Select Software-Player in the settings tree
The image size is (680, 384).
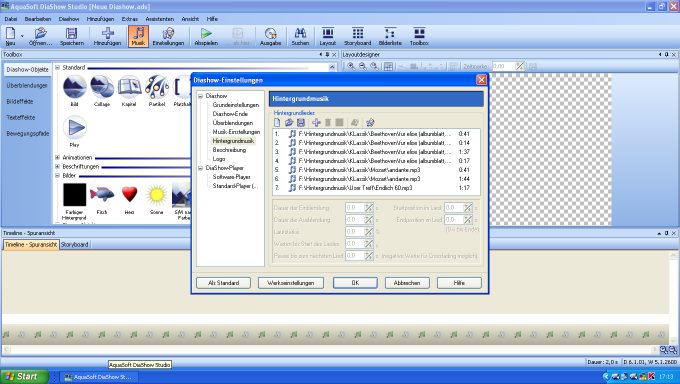point(232,177)
